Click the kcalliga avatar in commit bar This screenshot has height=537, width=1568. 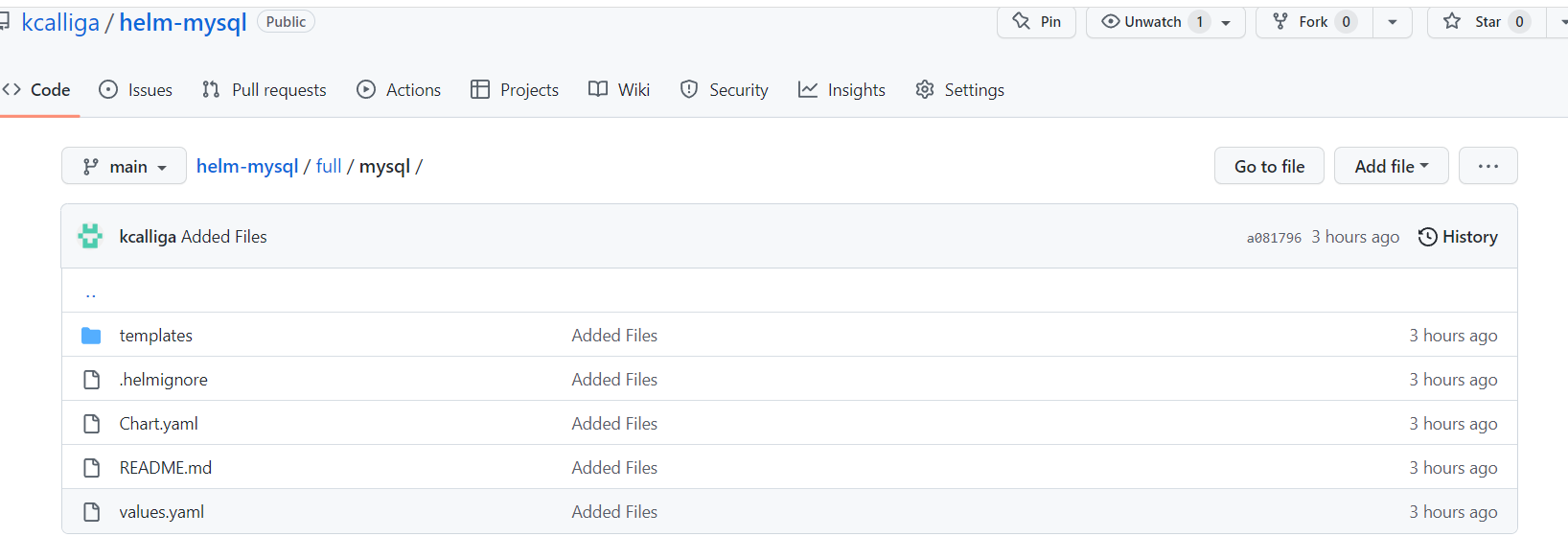point(90,236)
